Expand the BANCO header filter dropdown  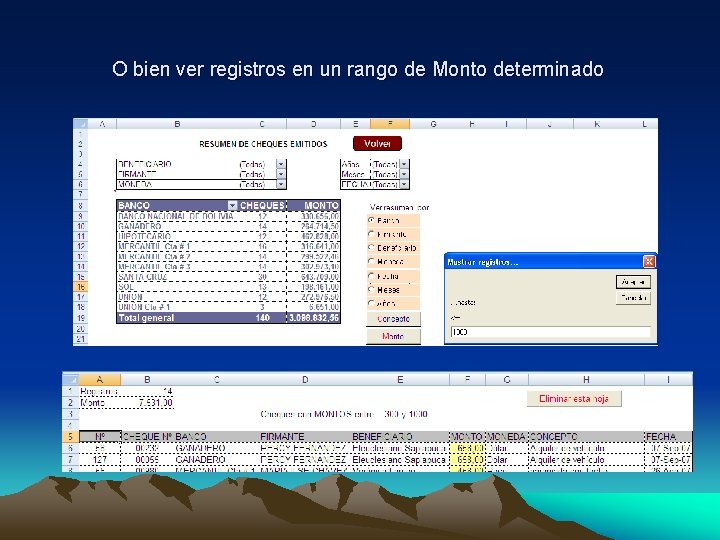coord(233,205)
